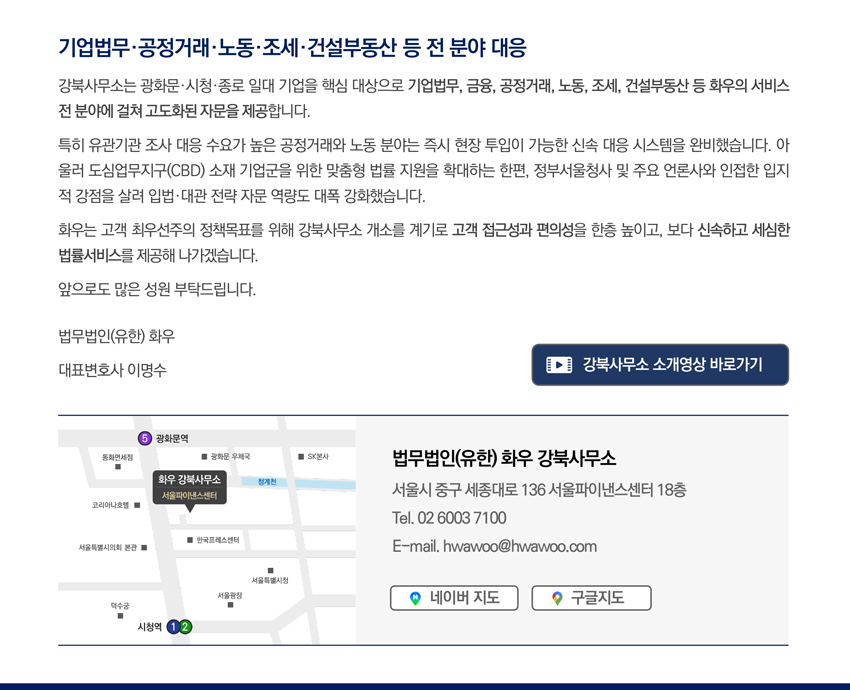Image resolution: width=850 pixels, height=690 pixels.
Task: Open 네이버 지도 map button
Action: click(x=454, y=598)
